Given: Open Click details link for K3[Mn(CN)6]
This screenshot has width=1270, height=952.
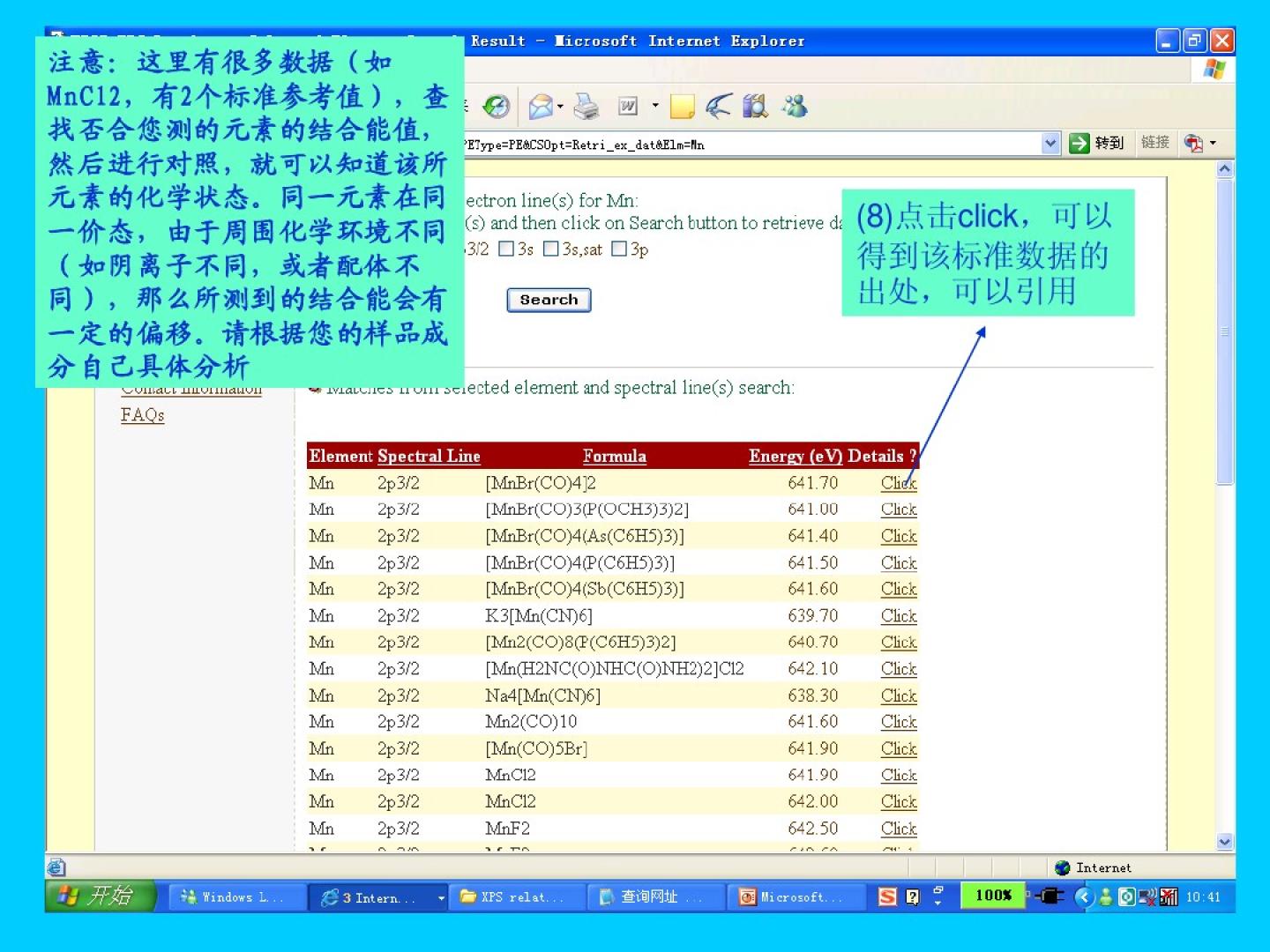Looking at the screenshot, I should pyautogui.click(x=899, y=616).
